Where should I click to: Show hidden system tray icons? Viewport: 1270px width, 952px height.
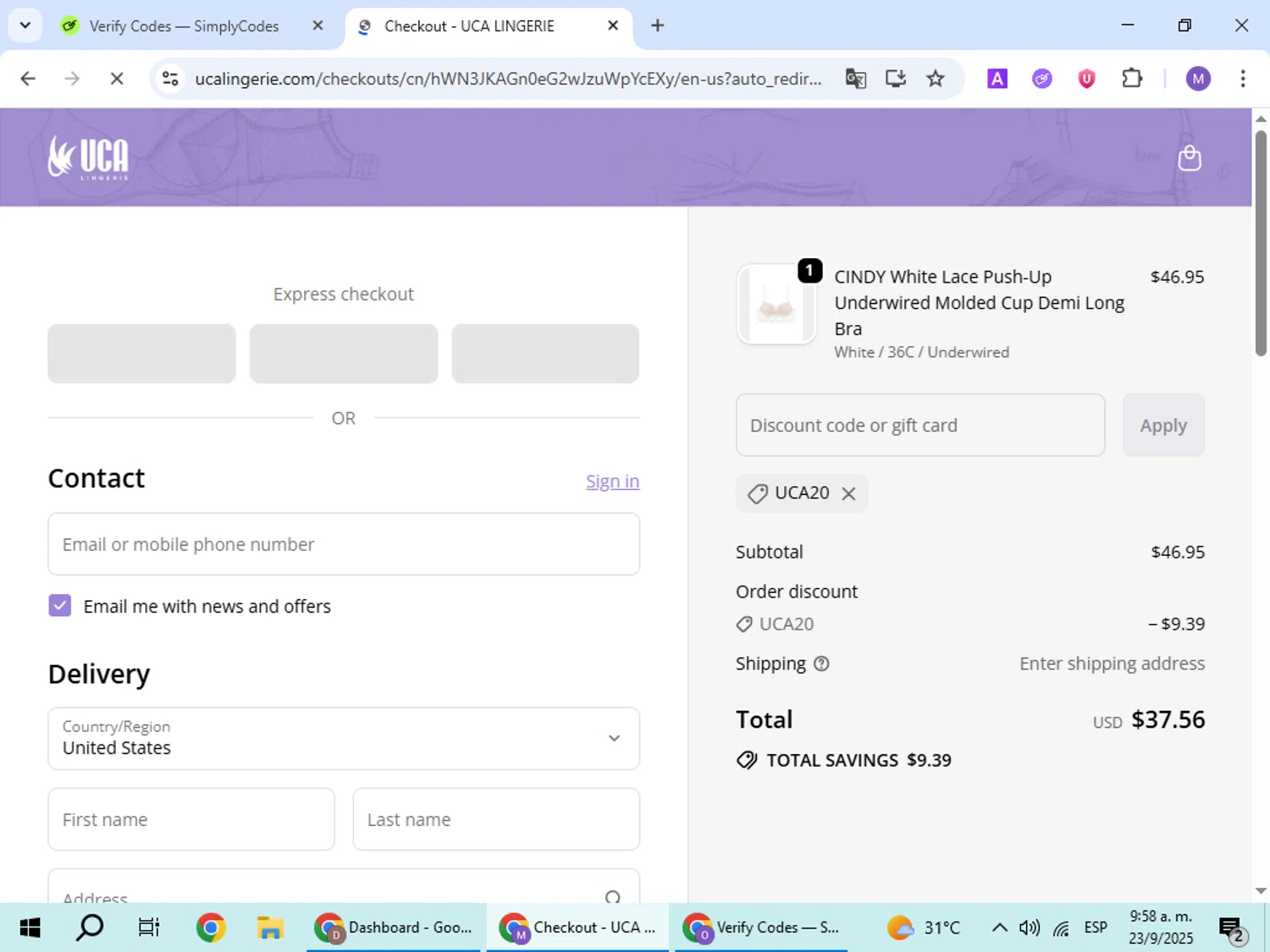click(999, 928)
